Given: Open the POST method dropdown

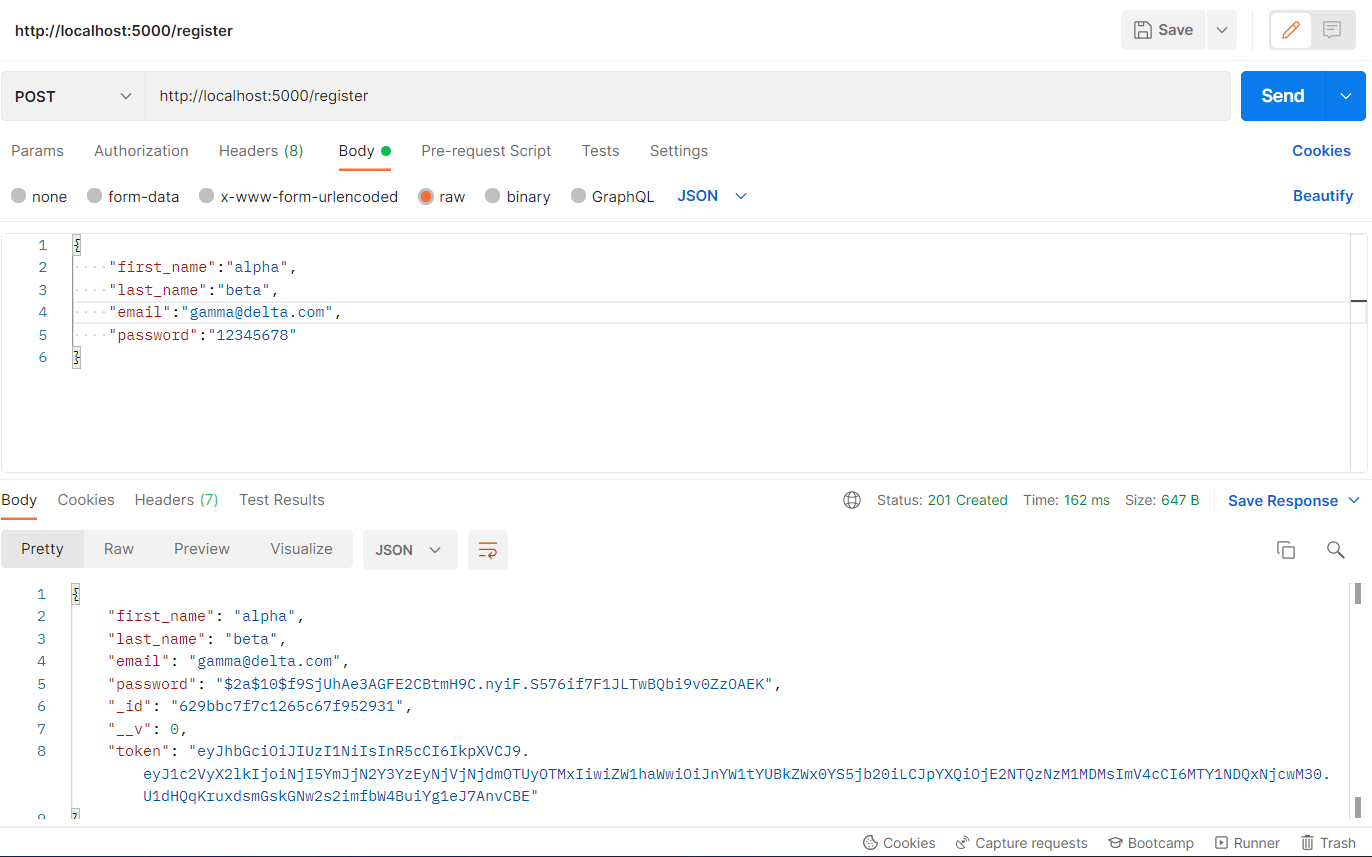Looking at the screenshot, I should (x=73, y=97).
